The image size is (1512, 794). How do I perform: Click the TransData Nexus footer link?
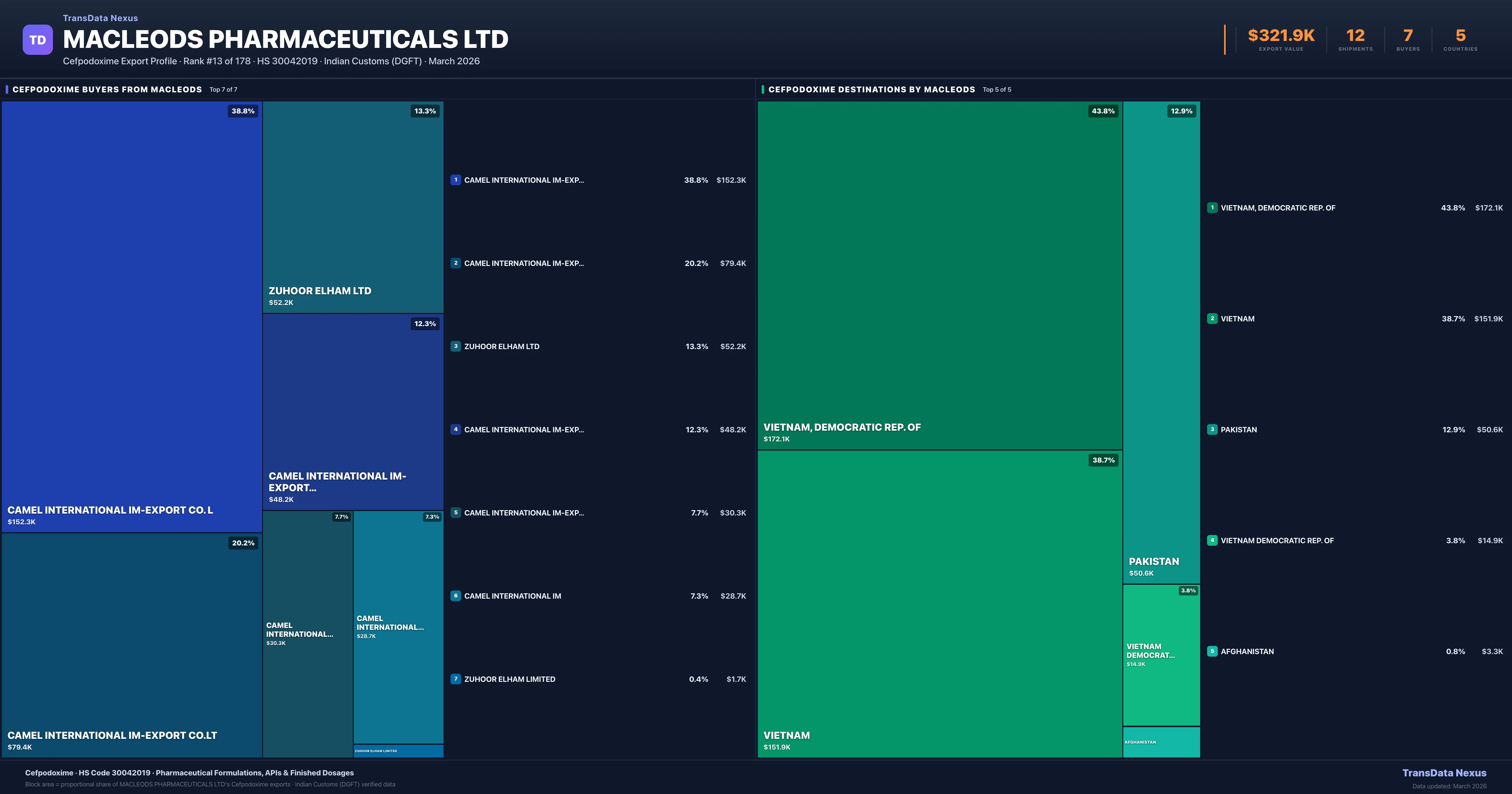point(1444,773)
